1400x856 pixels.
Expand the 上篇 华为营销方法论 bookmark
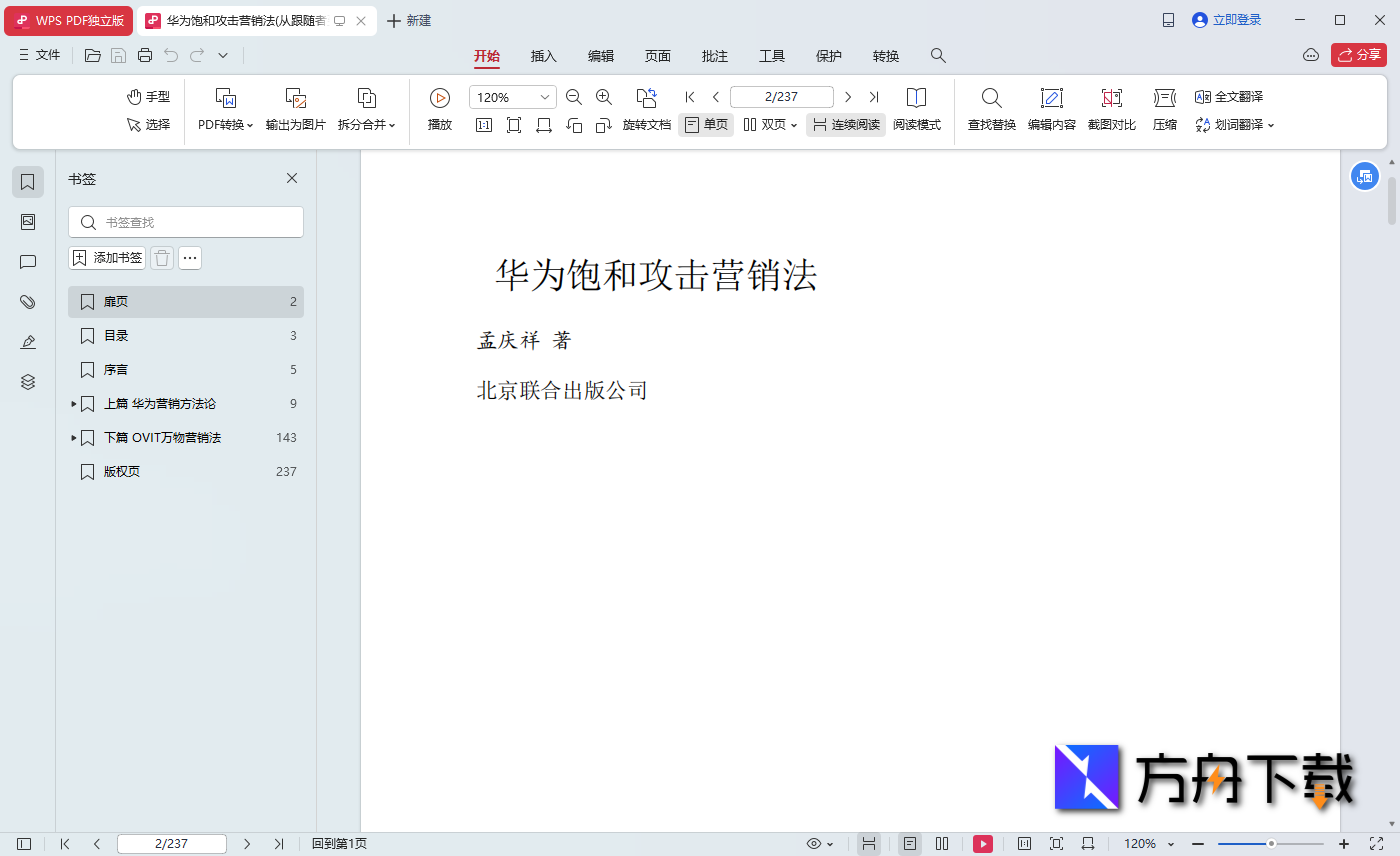pyautogui.click(x=73, y=403)
